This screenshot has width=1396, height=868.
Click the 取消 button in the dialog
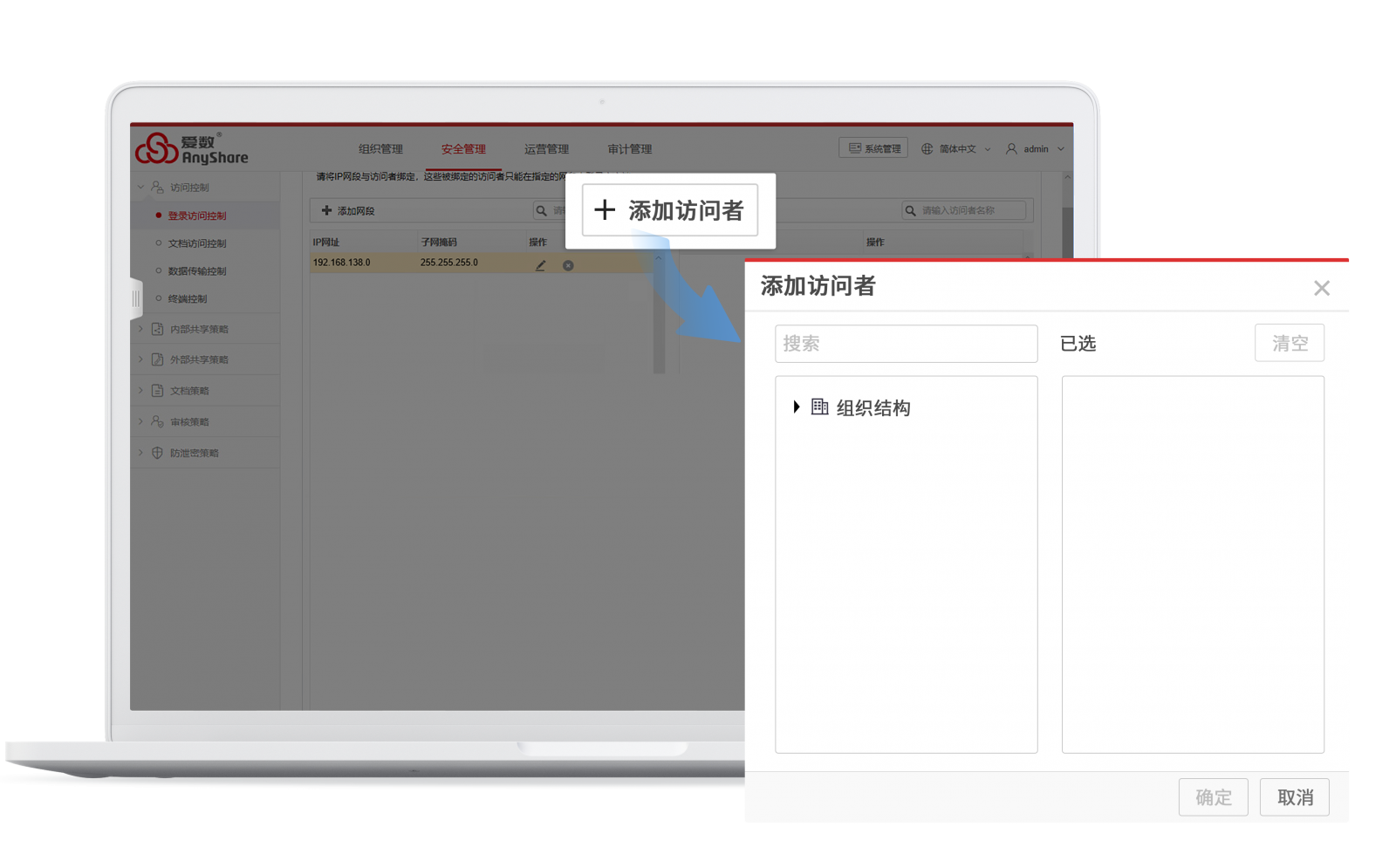click(x=1294, y=797)
